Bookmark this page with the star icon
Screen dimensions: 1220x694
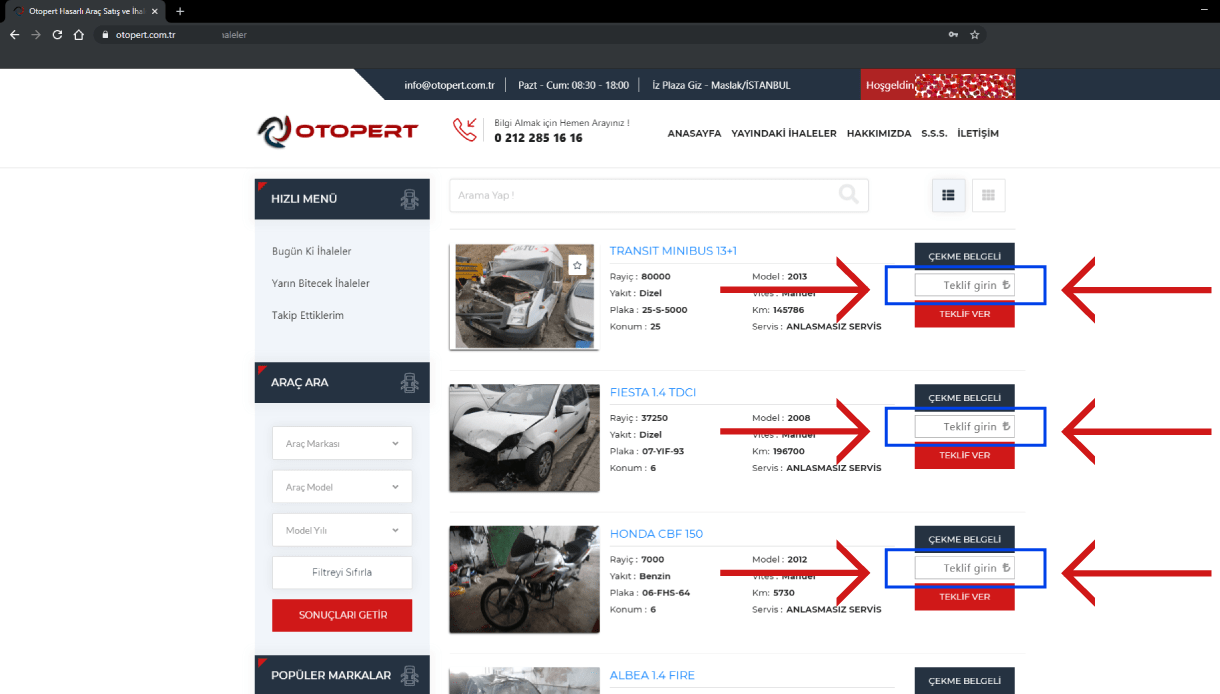coord(975,35)
